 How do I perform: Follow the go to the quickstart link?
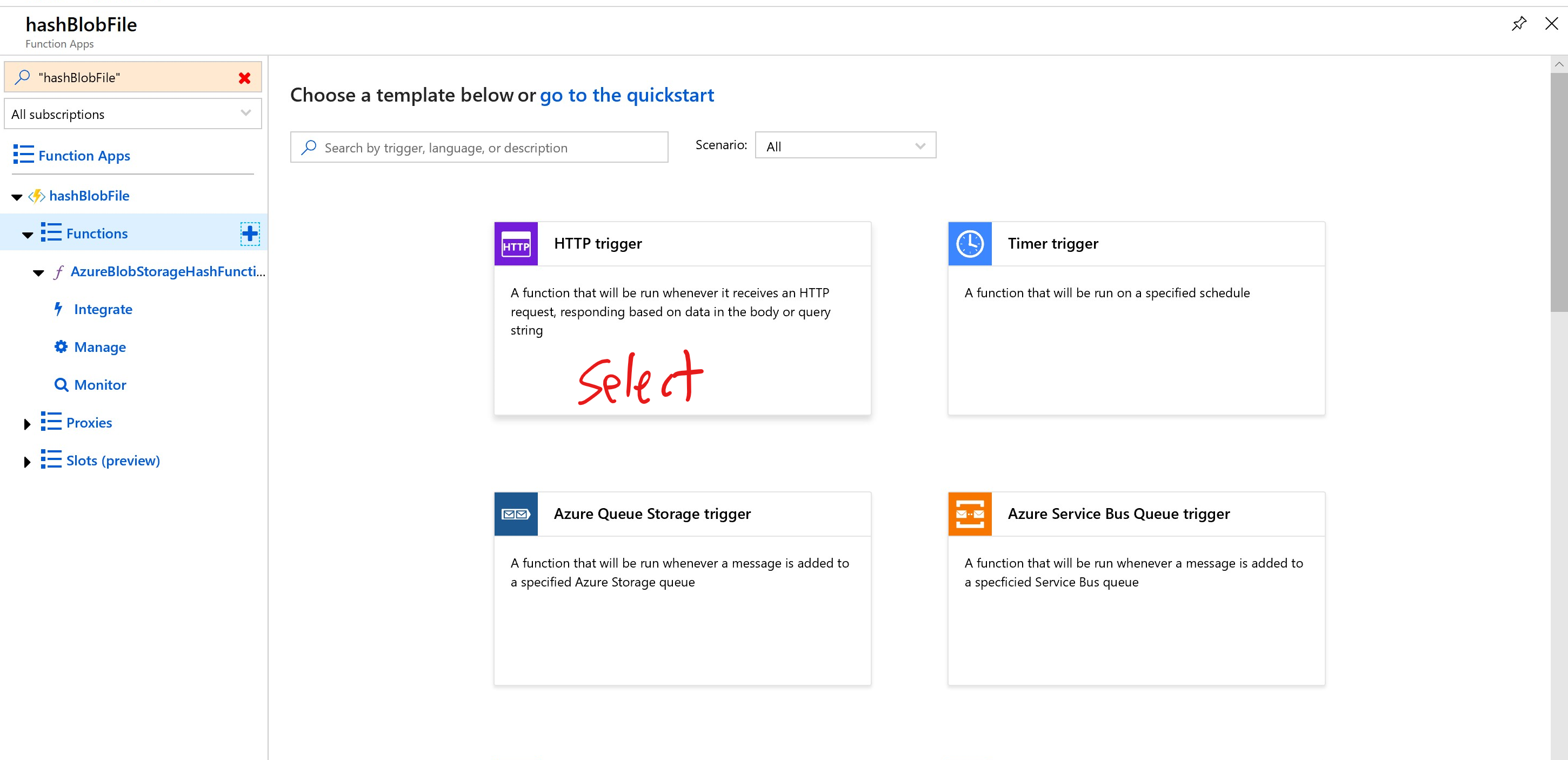coord(626,95)
